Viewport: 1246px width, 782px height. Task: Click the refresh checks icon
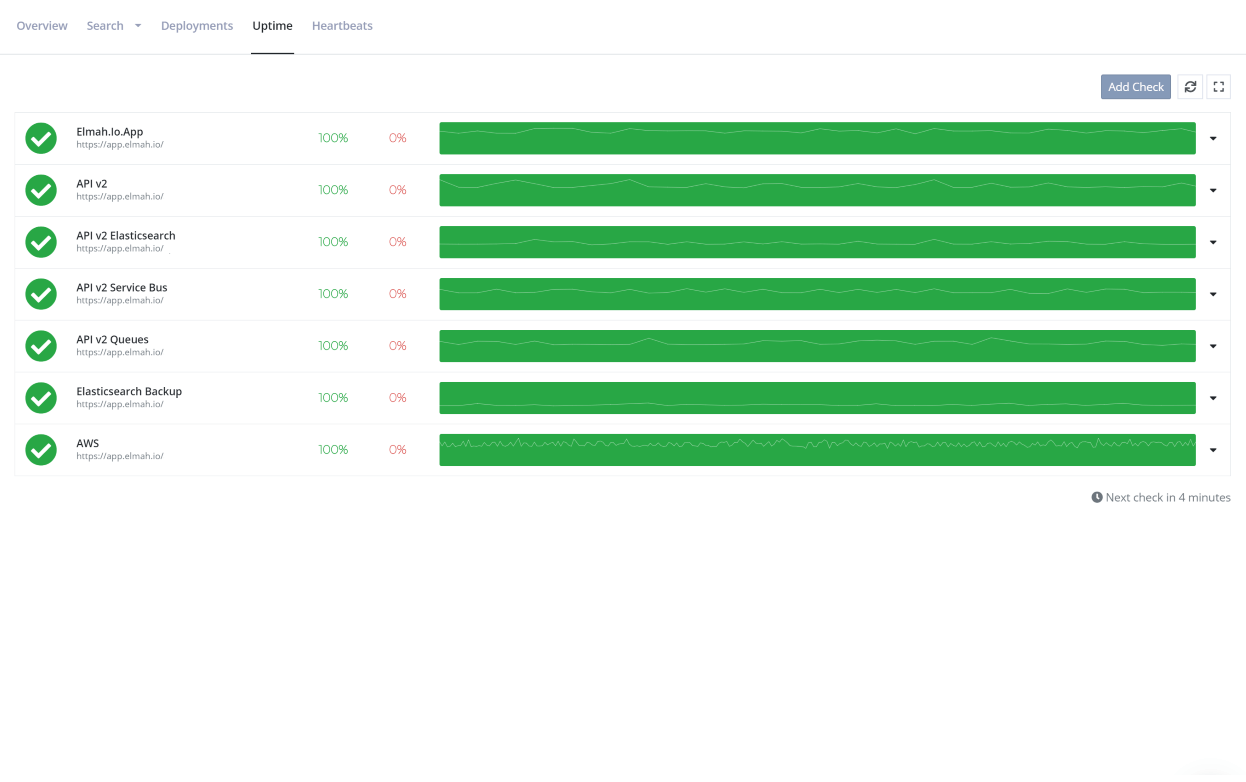[1189, 87]
